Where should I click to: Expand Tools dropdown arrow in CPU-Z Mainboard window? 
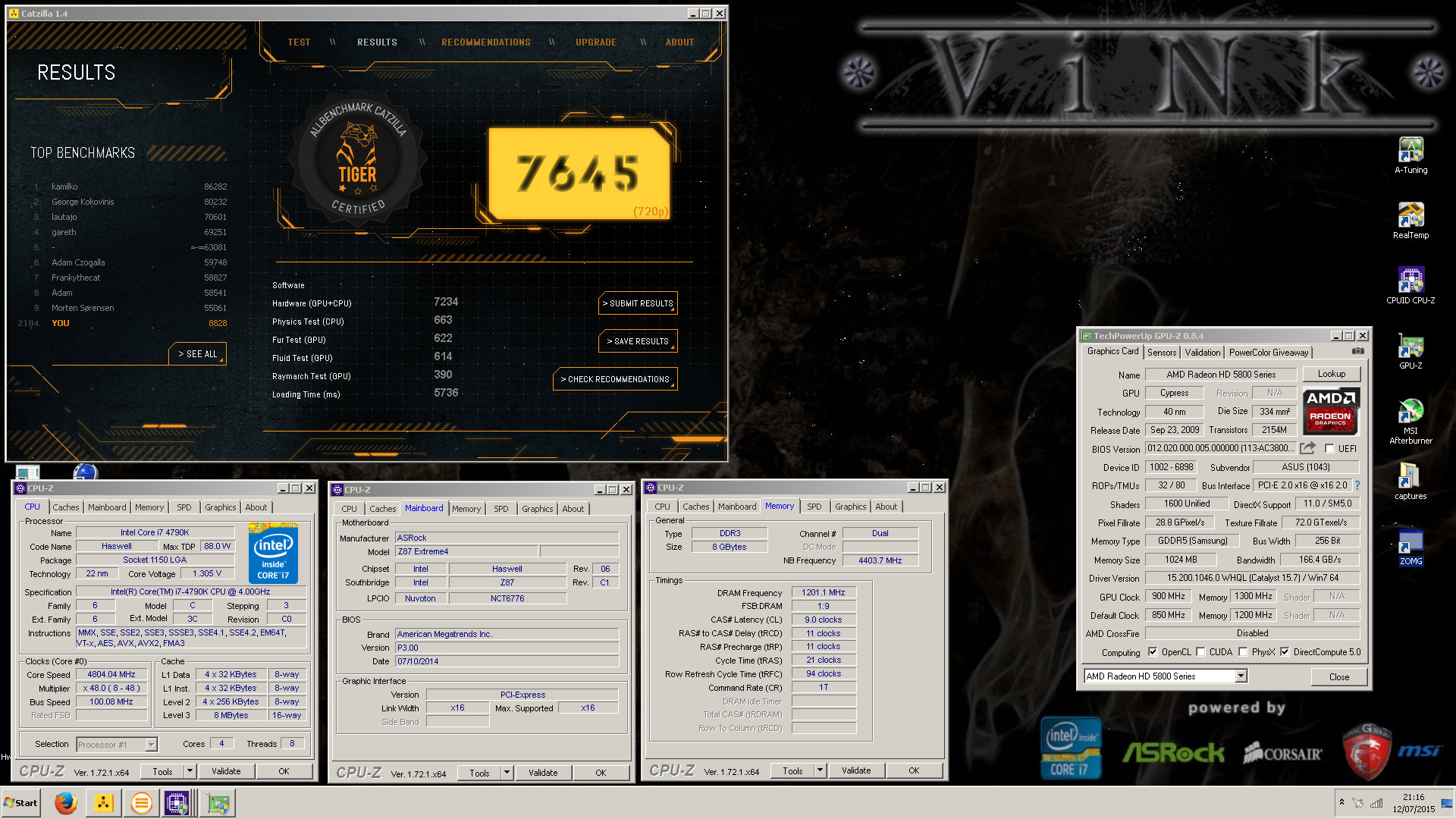tap(507, 773)
